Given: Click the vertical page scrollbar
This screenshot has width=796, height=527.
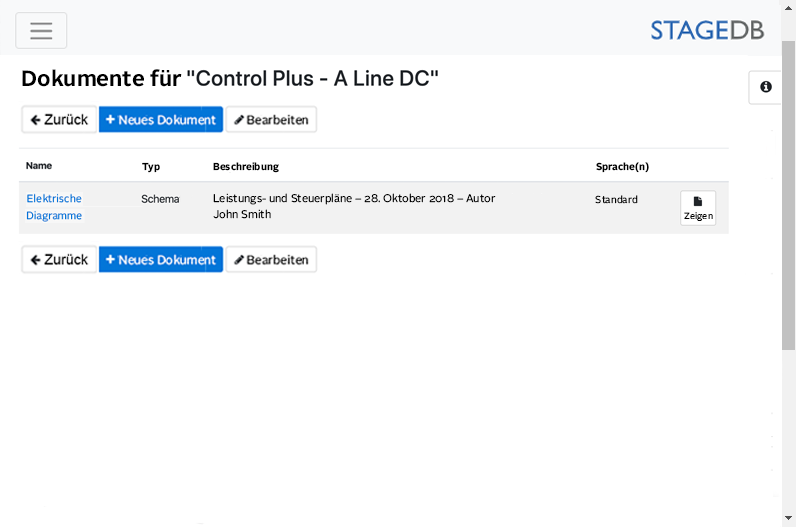Looking at the screenshot, I should click(788, 200).
